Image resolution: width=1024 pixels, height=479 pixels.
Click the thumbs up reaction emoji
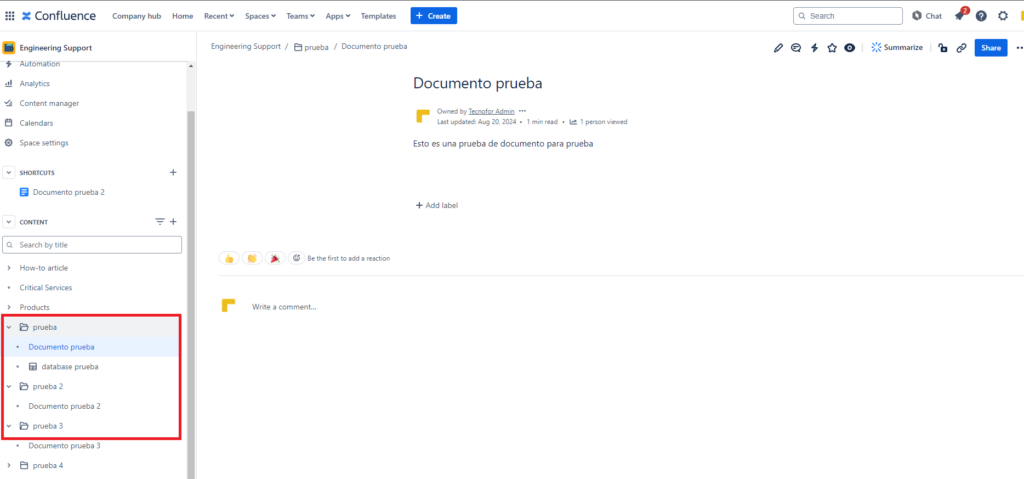pyautogui.click(x=229, y=258)
